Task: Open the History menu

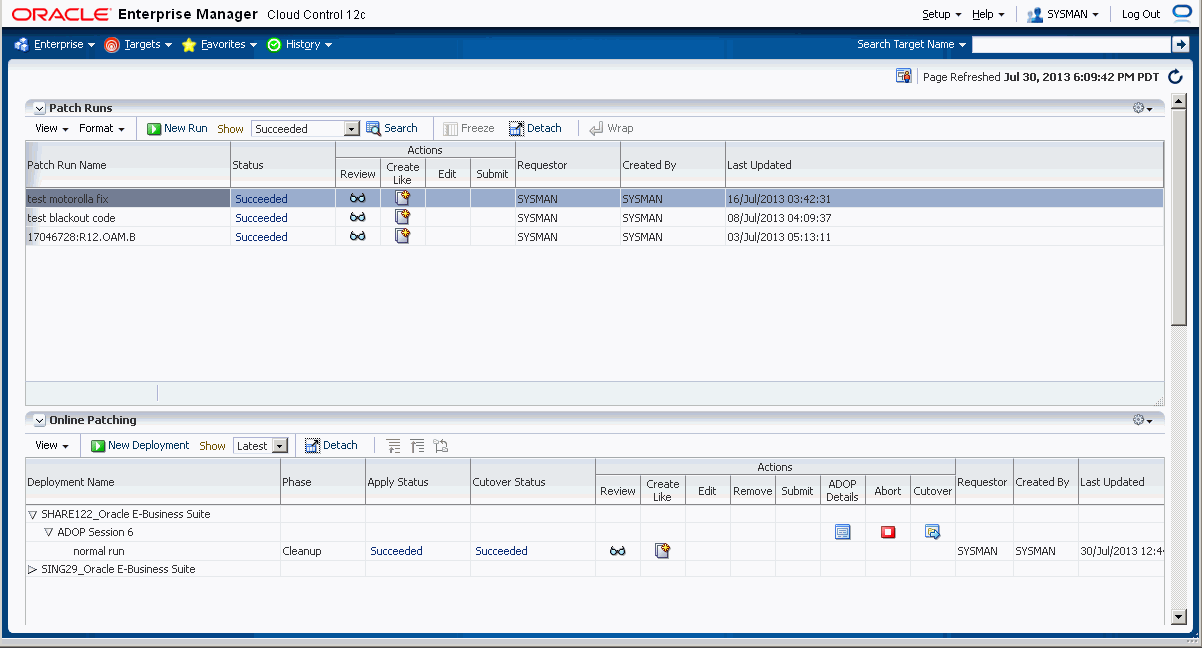Action: click(300, 44)
